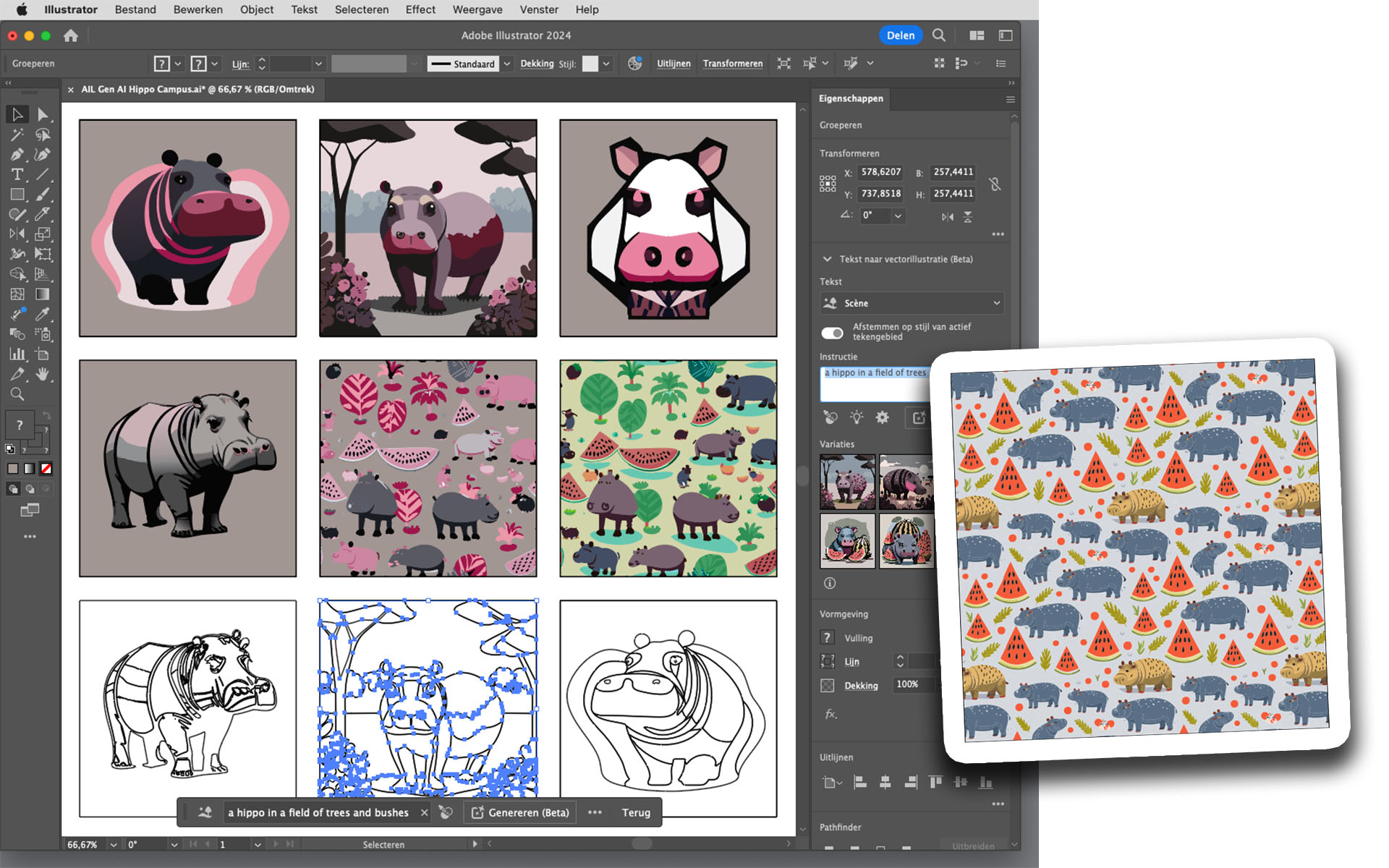Open the Effect menu
Viewport: 1389px width, 868px height.
click(x=420, y=9)
